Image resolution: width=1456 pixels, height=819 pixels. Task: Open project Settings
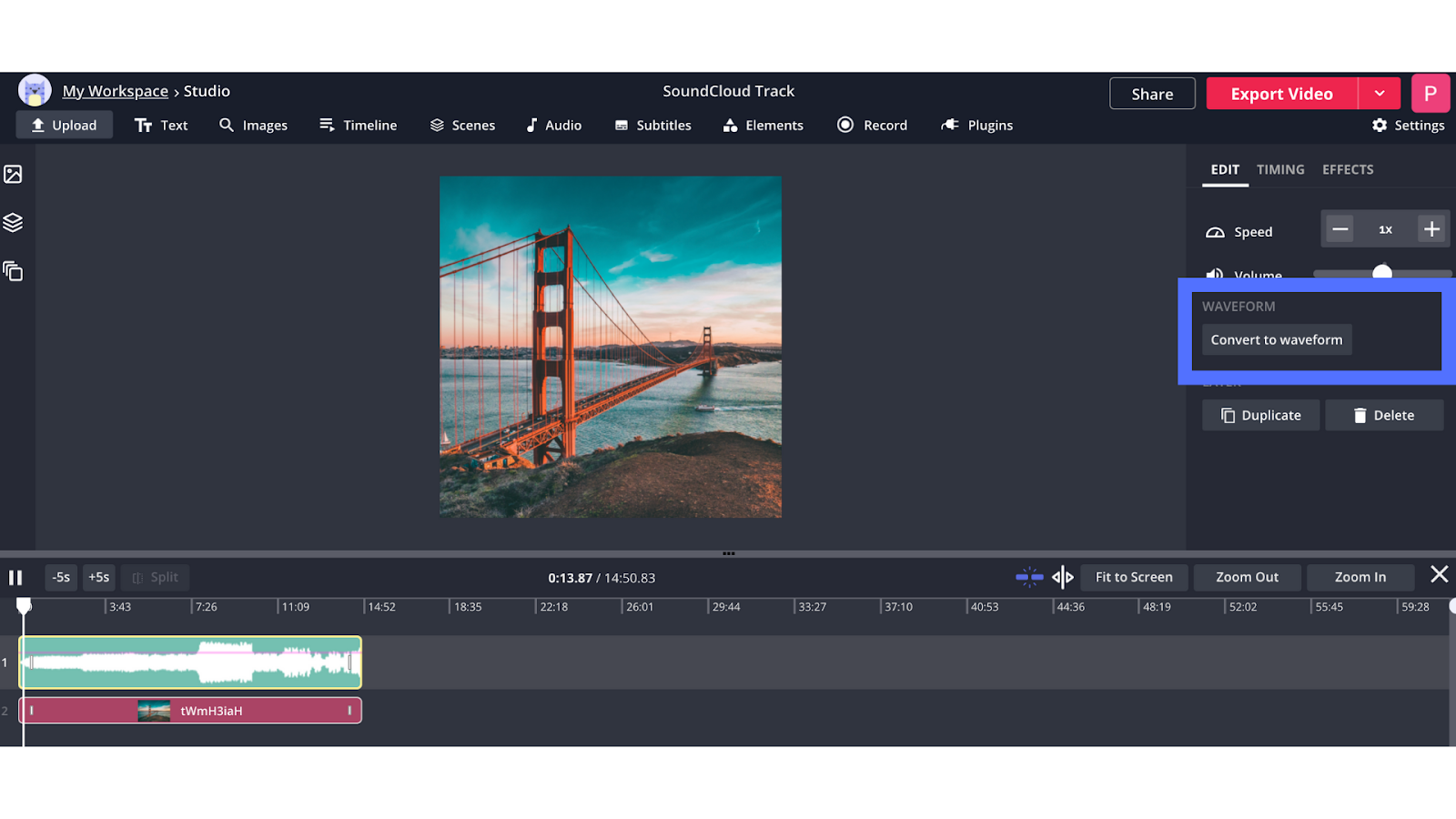[1408, 125]
